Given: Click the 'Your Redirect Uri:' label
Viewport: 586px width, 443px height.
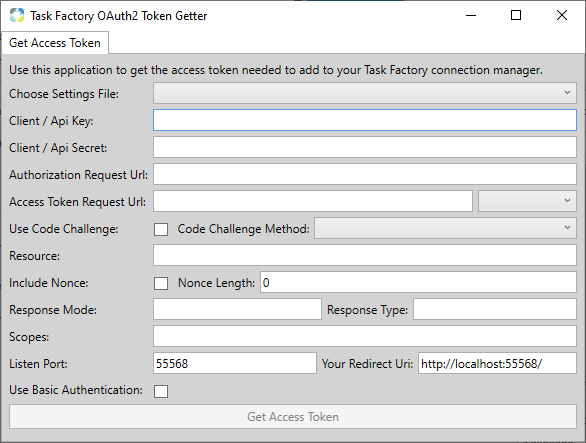Looking at the screenshot, I should click(x=367, y=364).
